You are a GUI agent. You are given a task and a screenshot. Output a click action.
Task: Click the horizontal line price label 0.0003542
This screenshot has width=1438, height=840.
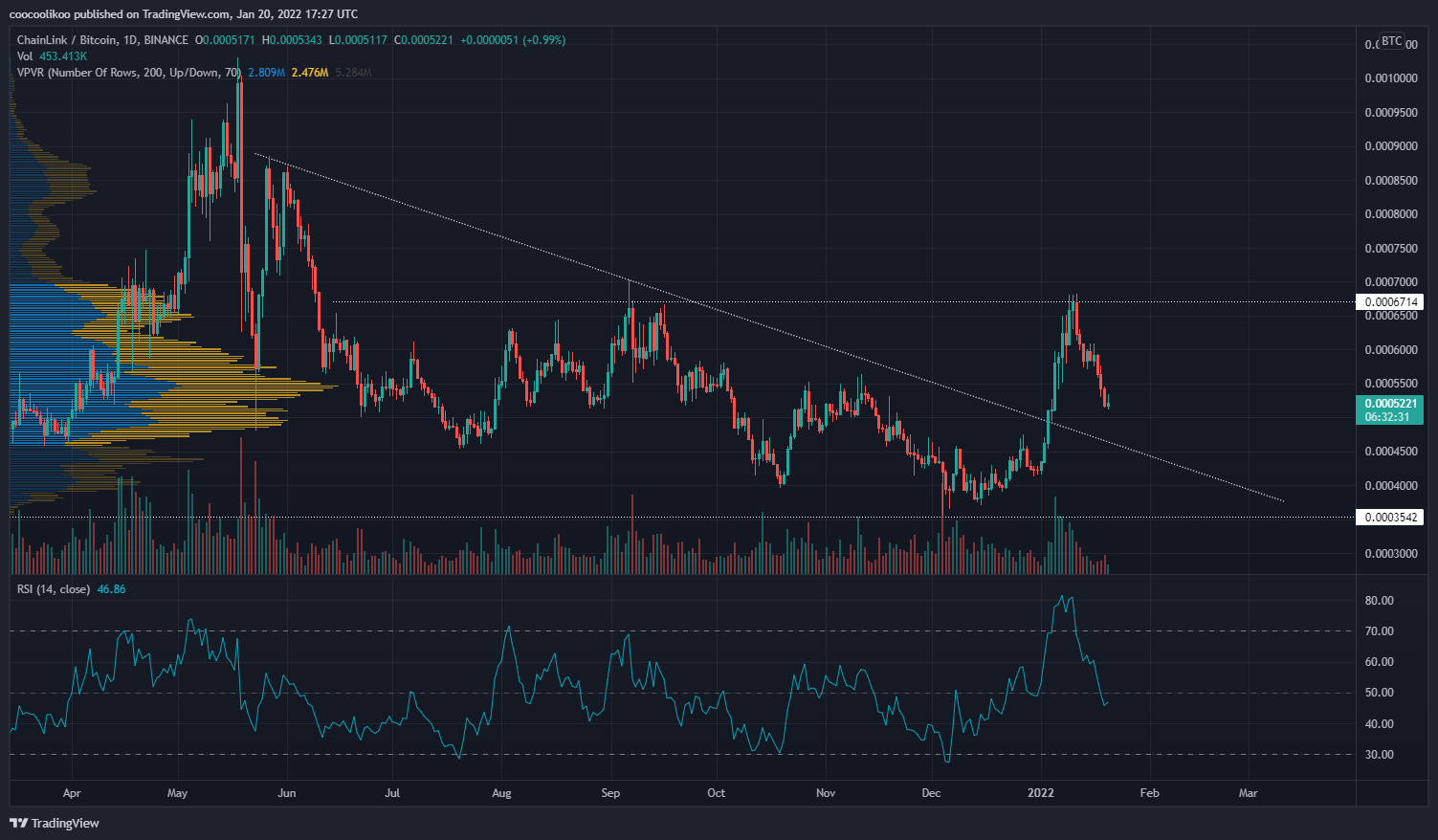[1390, 518]
